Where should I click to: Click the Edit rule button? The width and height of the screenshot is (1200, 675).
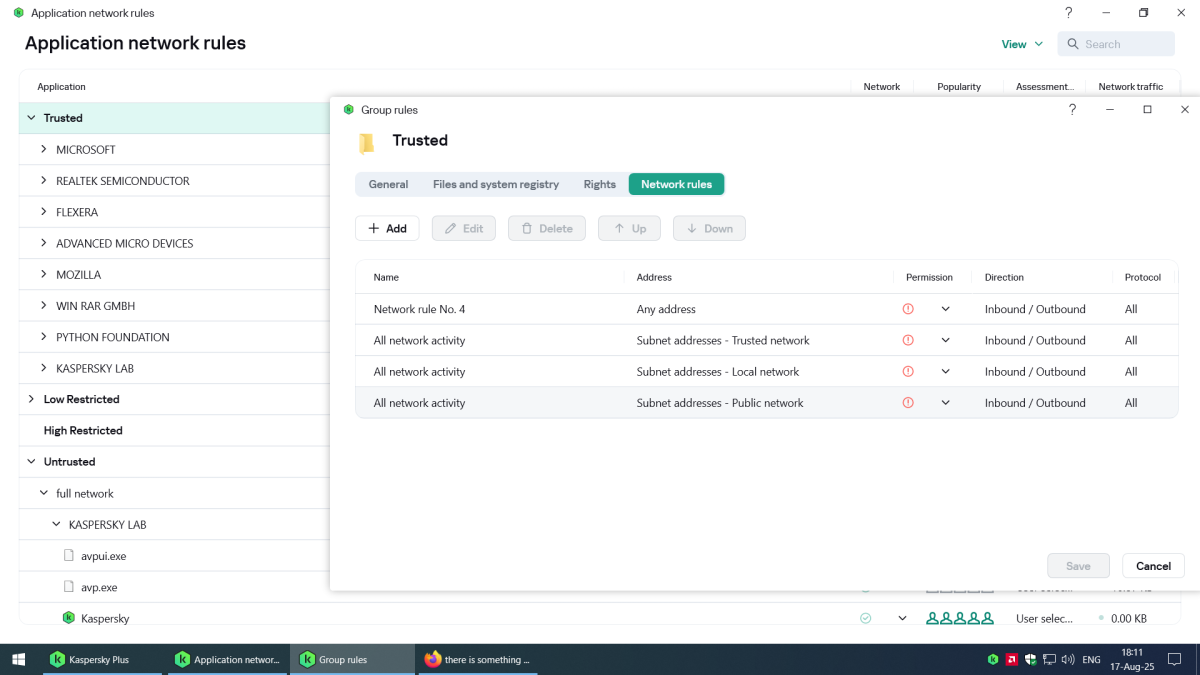pos(464,228)
